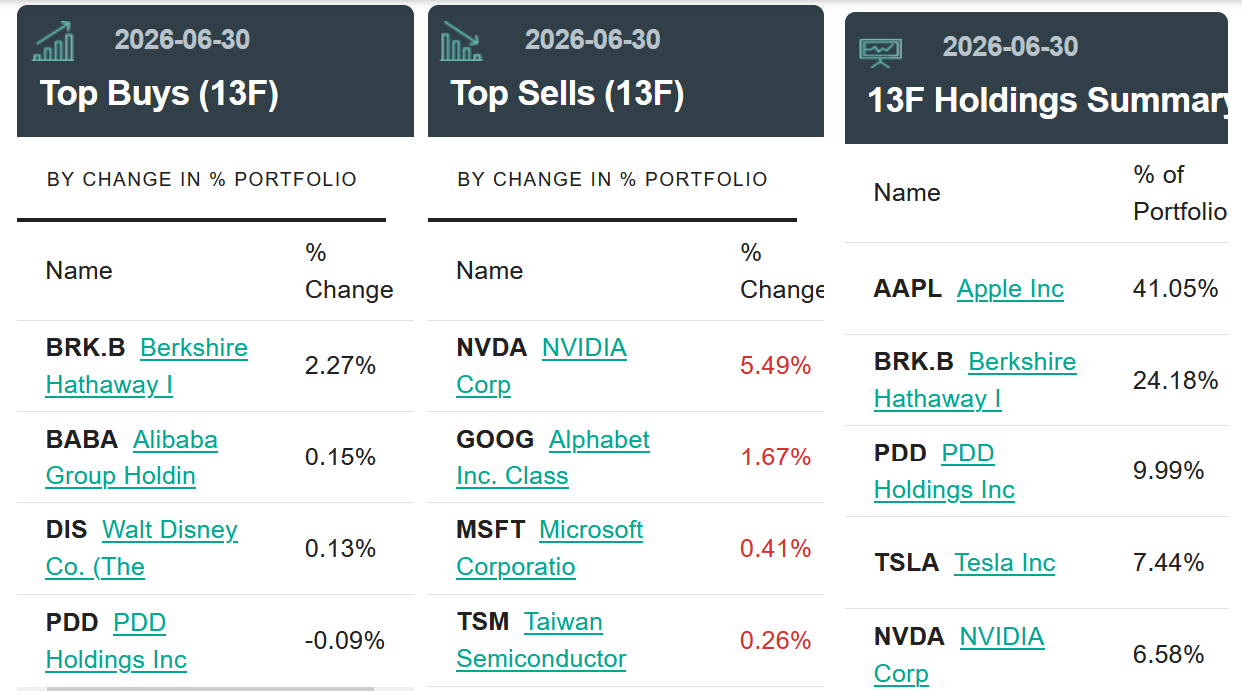The width and height of the screenshot is (1242, 691).
Task: Open Berkshire Hathaway link in Top Buys
Action: (147, 366)
